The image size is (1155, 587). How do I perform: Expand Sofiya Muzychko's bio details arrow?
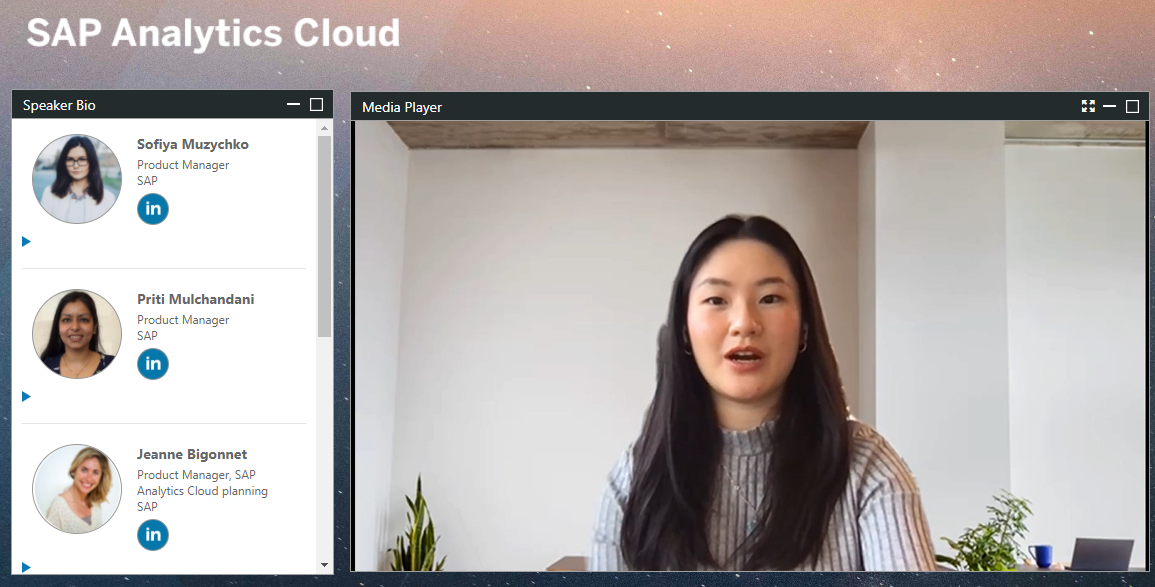coord(26,241)
